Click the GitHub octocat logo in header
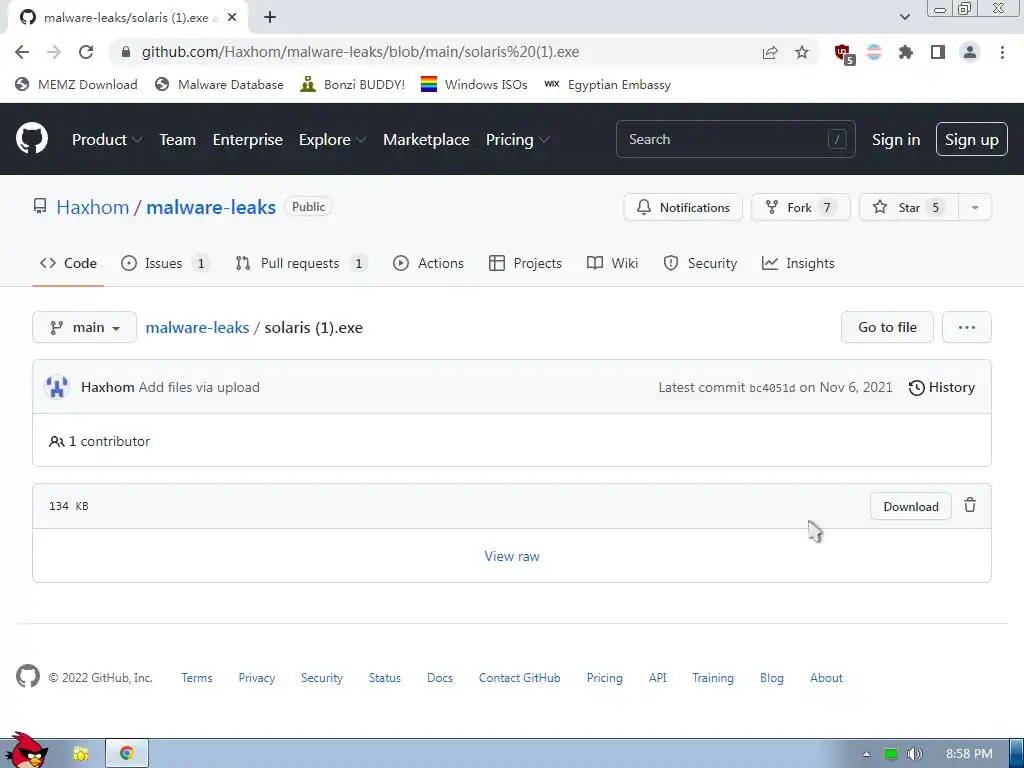This screenshot has height=768, width=1024. click(x=31, y=138)
